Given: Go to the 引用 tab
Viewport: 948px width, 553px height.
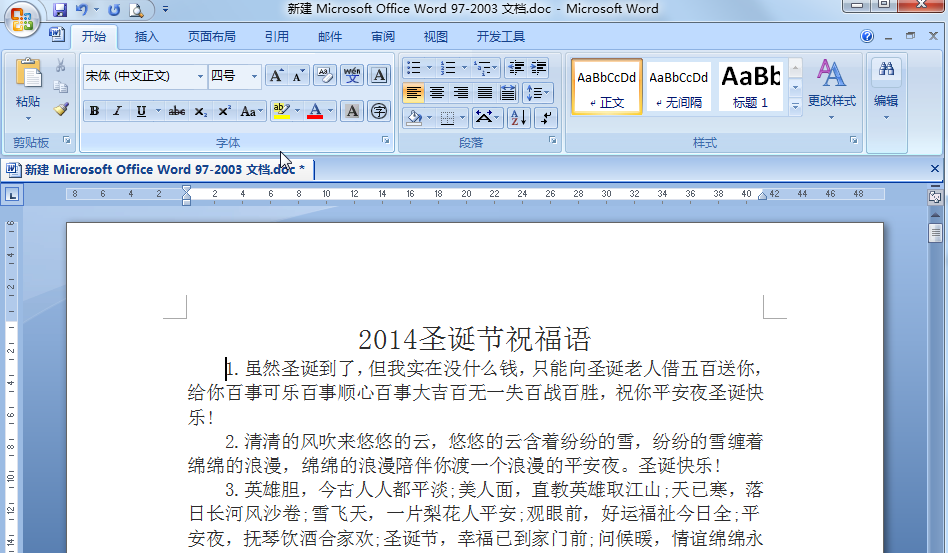Looking at the screenshot, I should pyautogui.click(x=276, y=37).
